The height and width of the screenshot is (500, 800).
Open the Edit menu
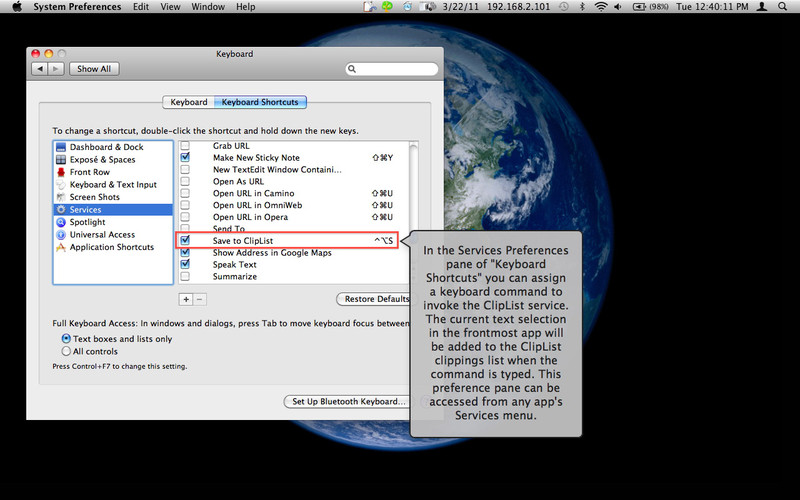(141, 7)
